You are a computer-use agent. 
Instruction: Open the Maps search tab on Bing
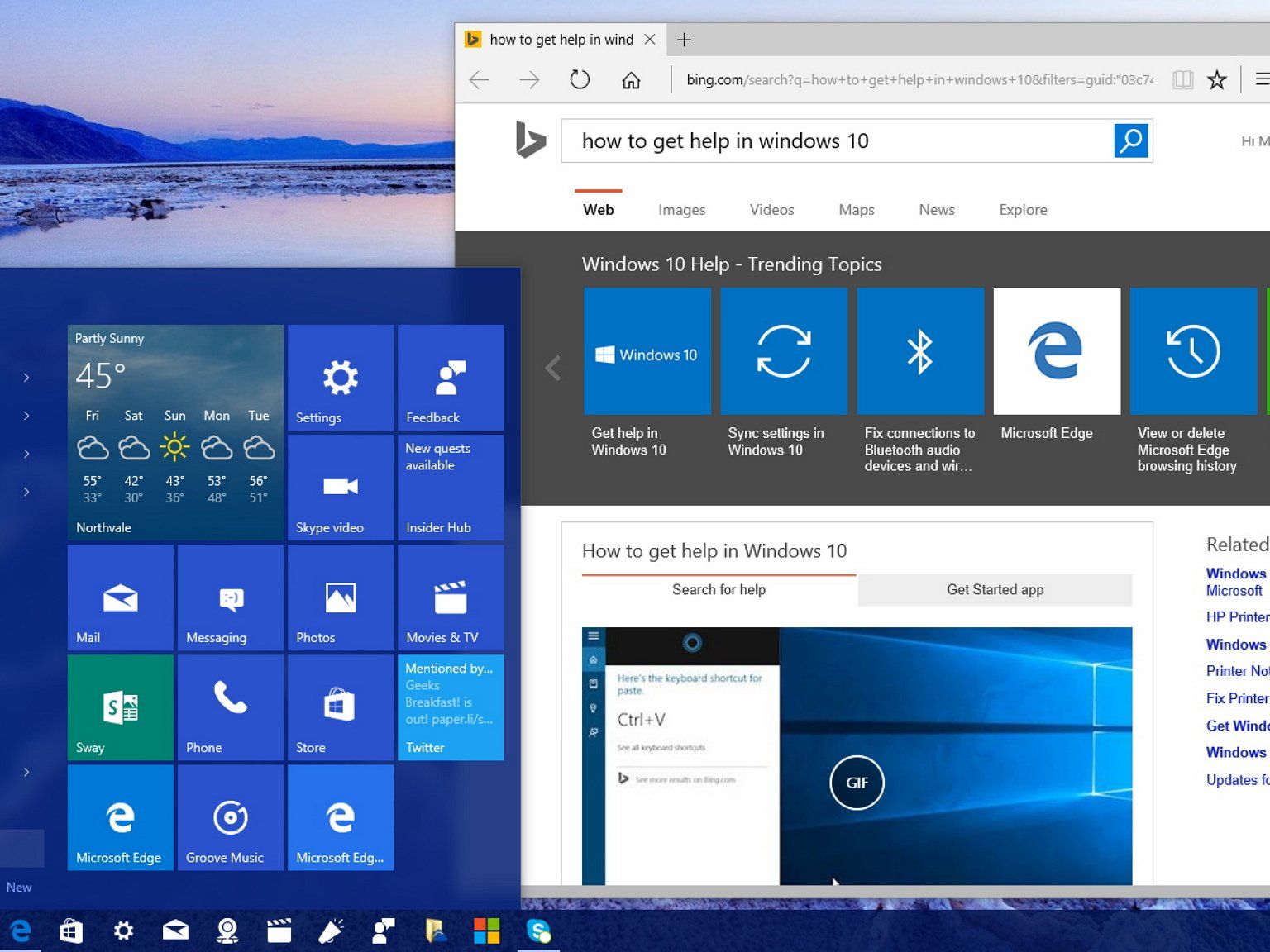click(857, 210)
